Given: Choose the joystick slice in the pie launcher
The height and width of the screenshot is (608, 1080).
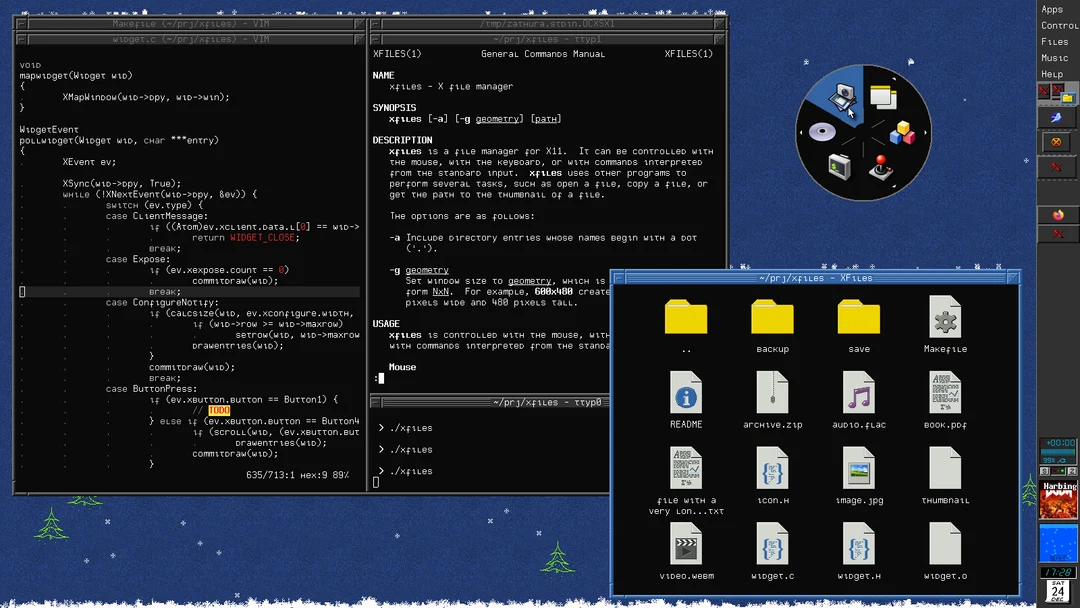Looking at the screenshot, I should (882, 168).
